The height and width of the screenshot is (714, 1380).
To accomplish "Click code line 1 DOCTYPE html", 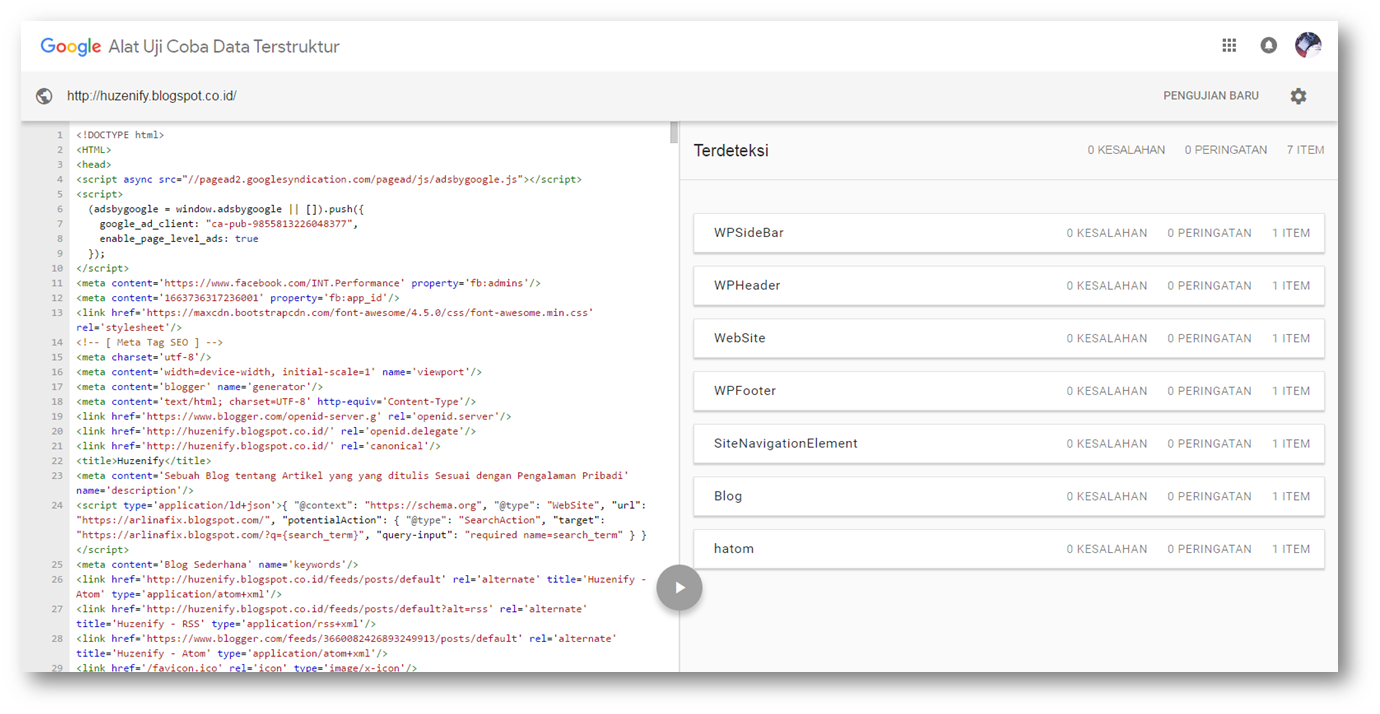I will pos(120,134).
